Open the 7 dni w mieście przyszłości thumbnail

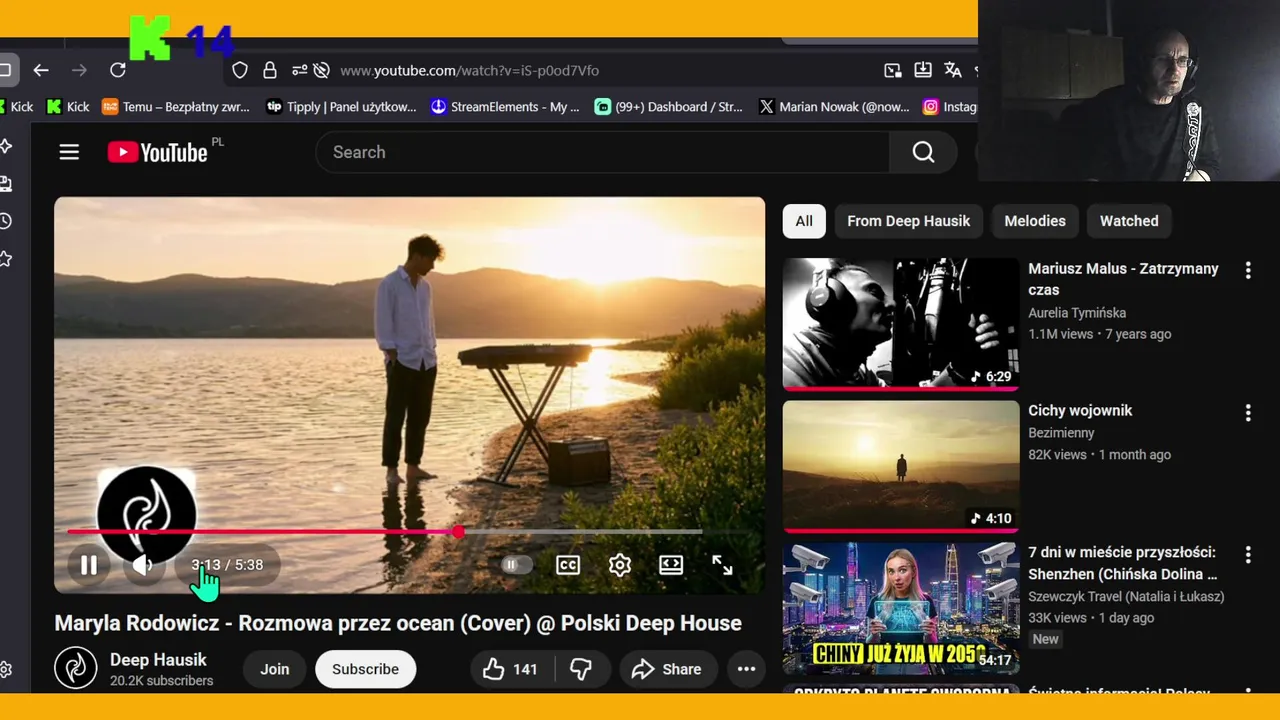point(900,609)
